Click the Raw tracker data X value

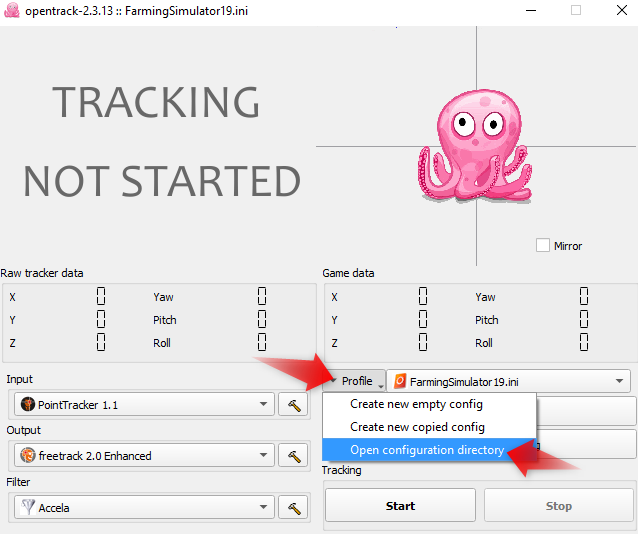point(101,296)
